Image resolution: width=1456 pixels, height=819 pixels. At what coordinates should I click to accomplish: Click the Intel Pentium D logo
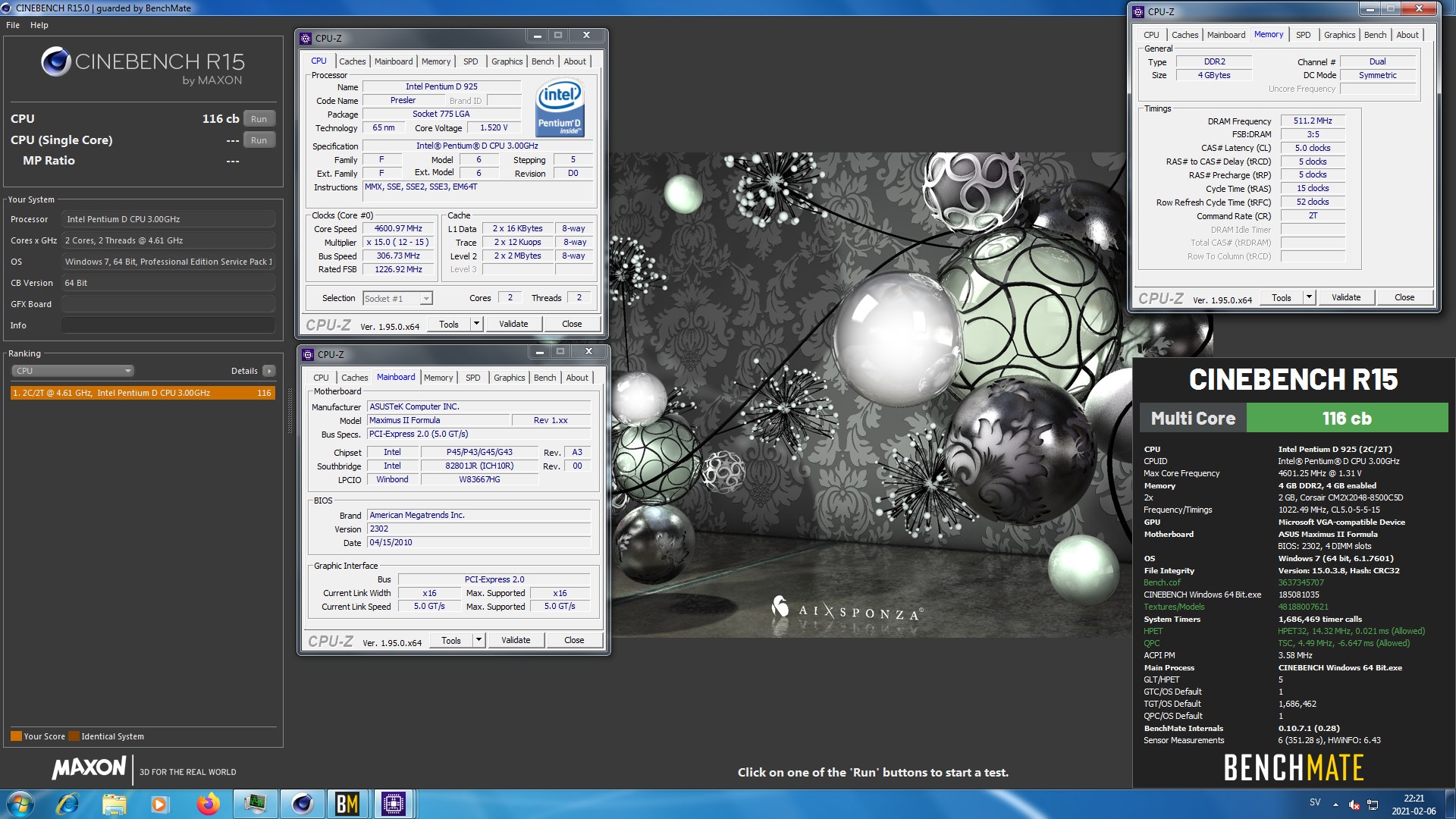coord(560,109)
